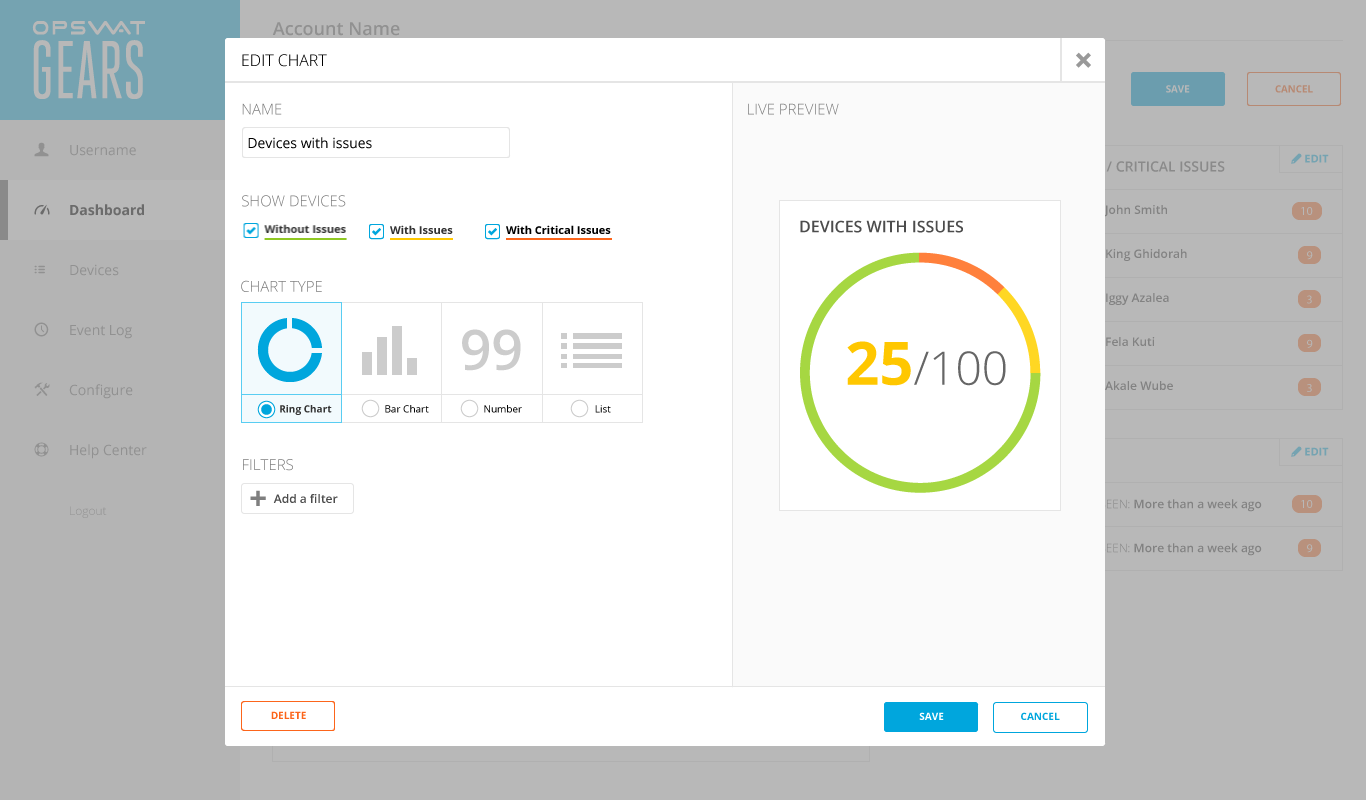Select the List icon tile

click(x=592, y=349)
